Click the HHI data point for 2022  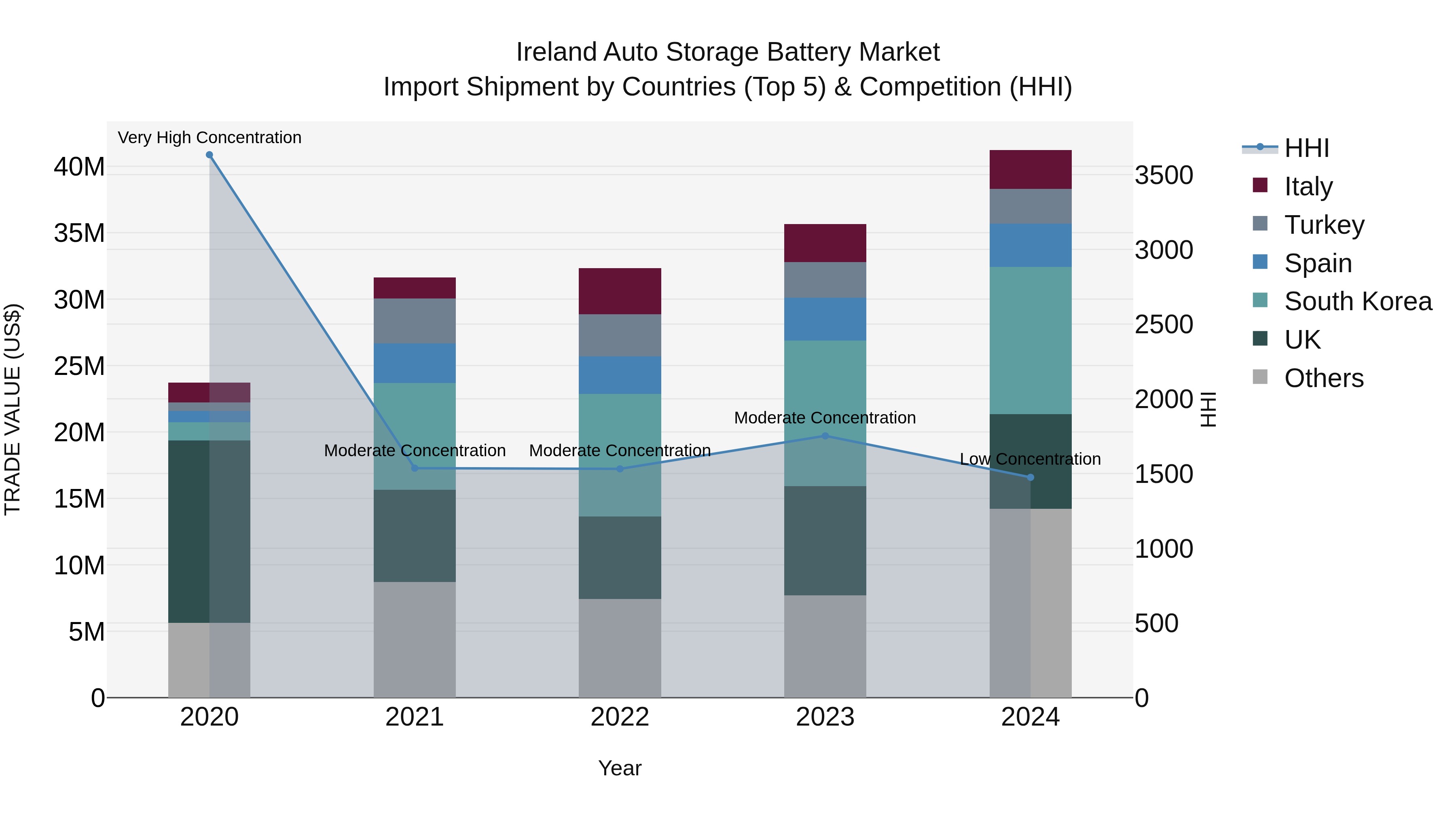pyautogui.click(x=620, y=469)
